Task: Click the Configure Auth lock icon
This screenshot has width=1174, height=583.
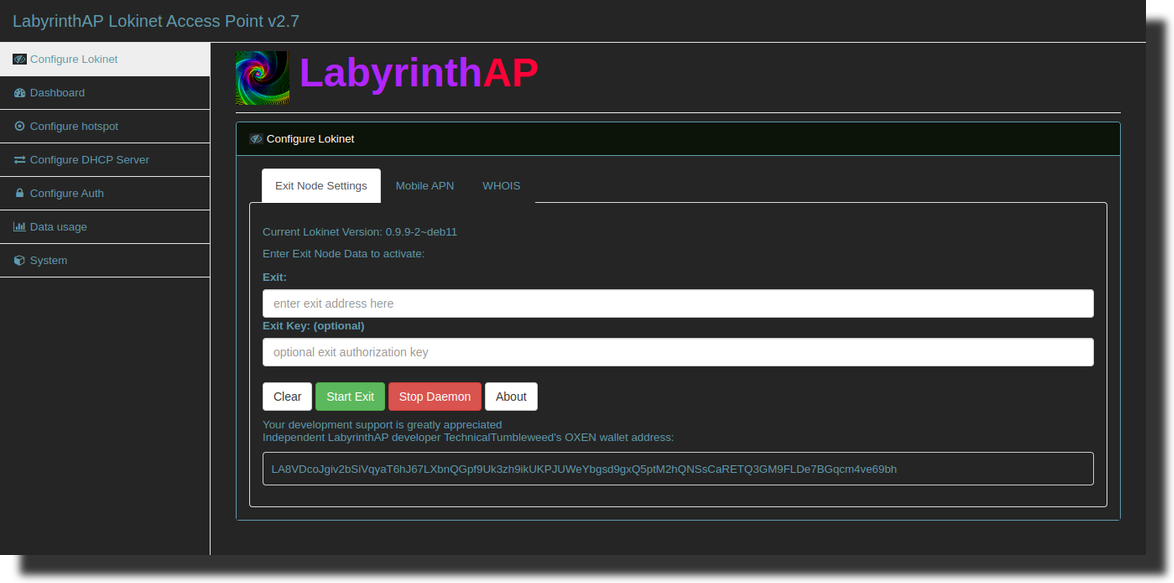Action: [x=19, y=193]
